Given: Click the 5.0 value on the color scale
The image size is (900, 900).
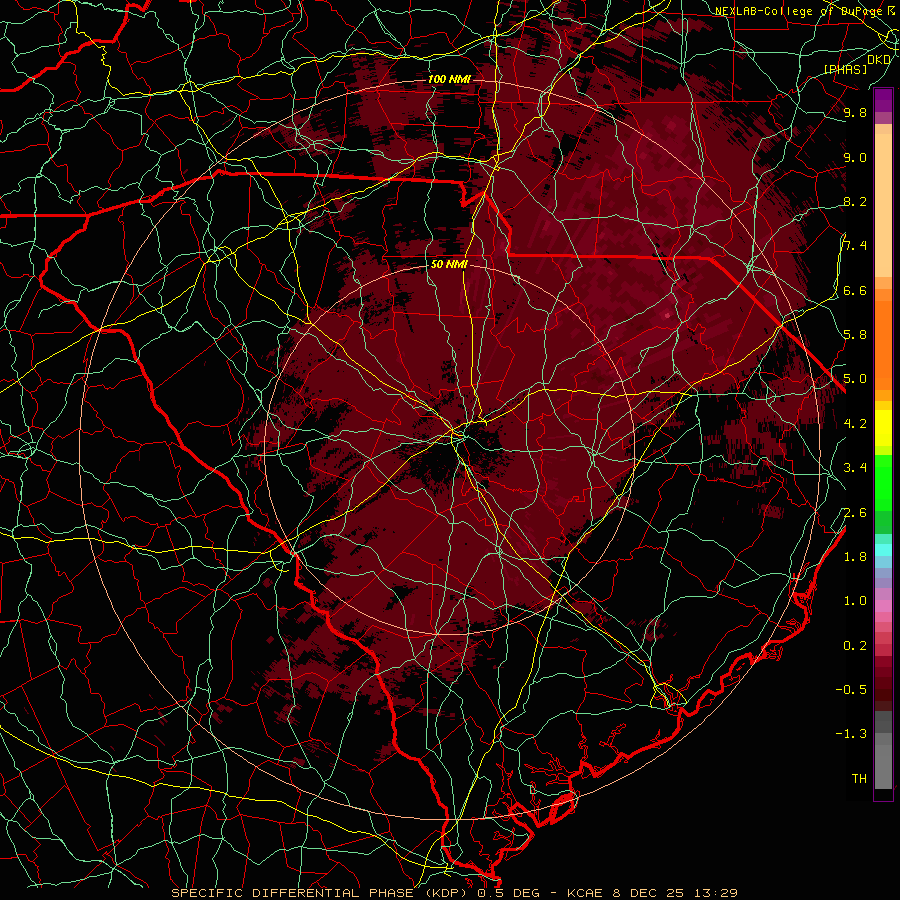Looking at the screenshot, I should pos(855,379).
